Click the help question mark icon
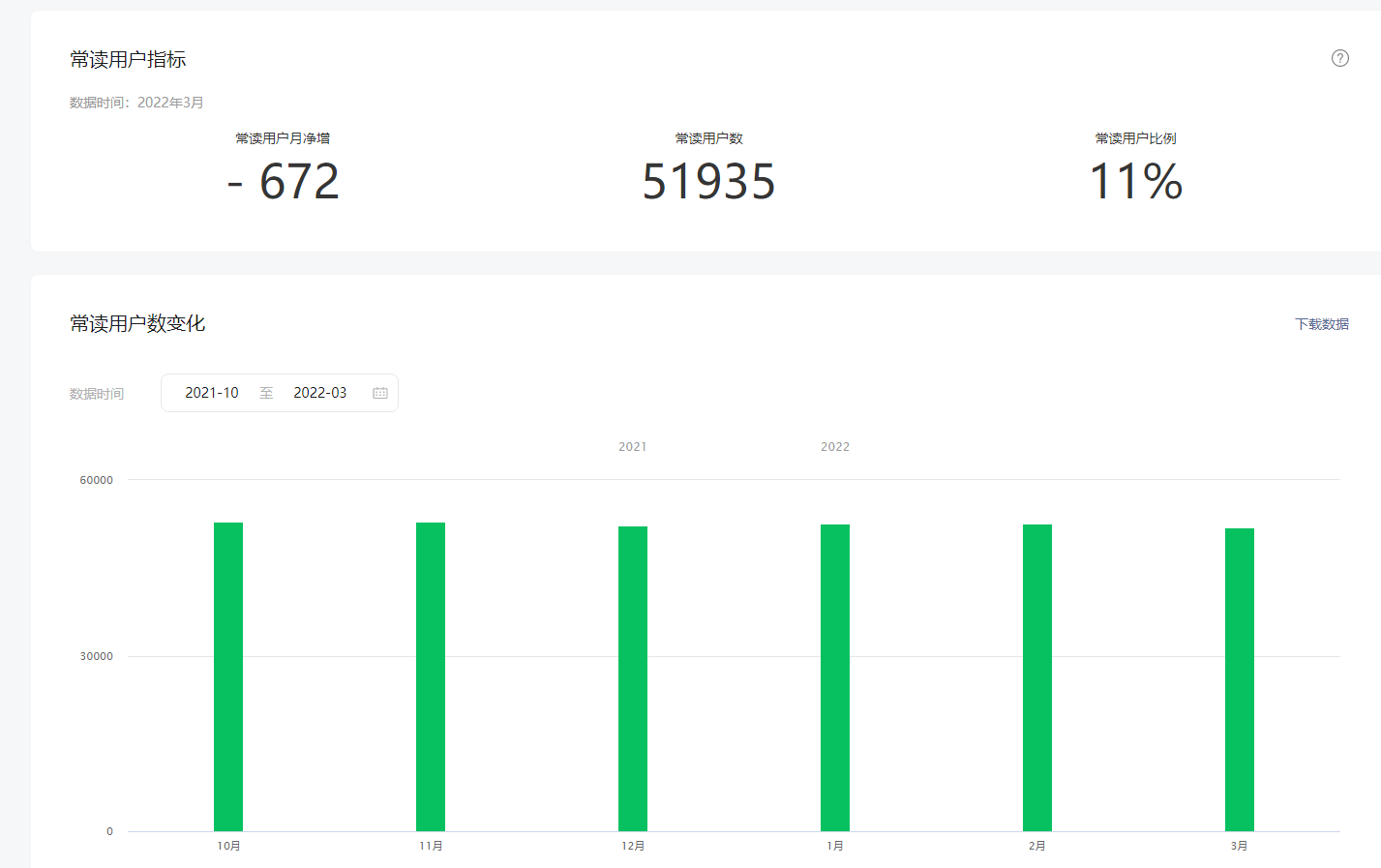1381x868 pixels. (1340, 58)
